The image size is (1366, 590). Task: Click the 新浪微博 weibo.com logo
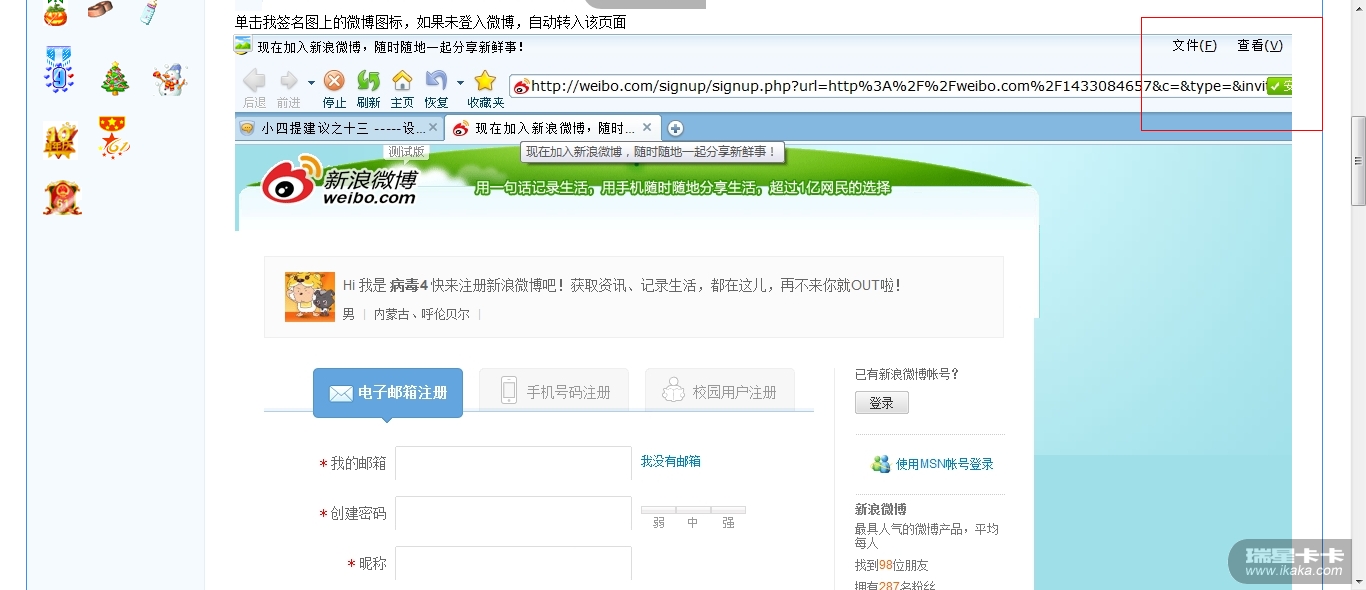point(339,179)
